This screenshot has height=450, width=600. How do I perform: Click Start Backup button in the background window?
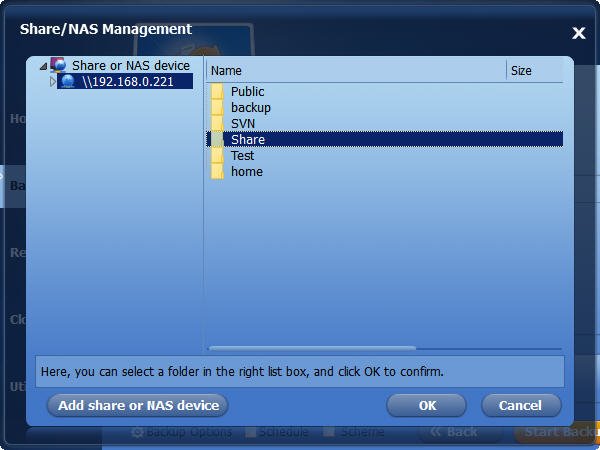click(x=557, y=432)
